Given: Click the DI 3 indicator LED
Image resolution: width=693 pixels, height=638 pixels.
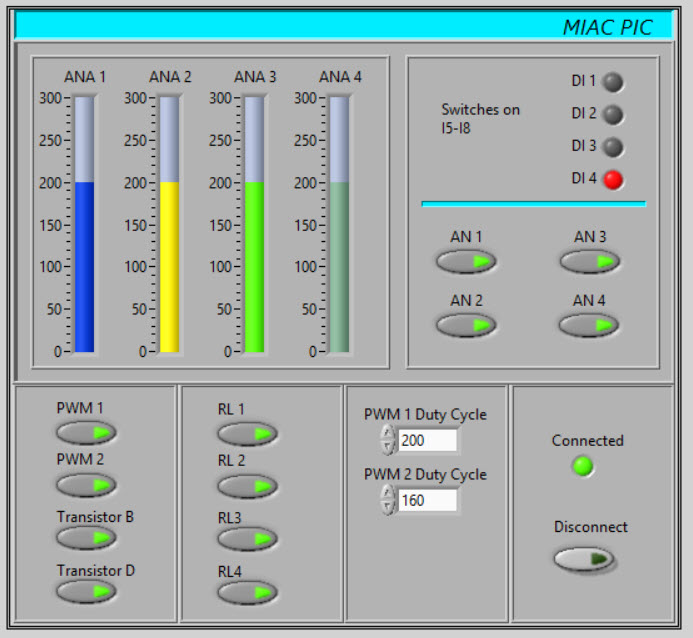Looking at the screenshot, I should [613, 147].
